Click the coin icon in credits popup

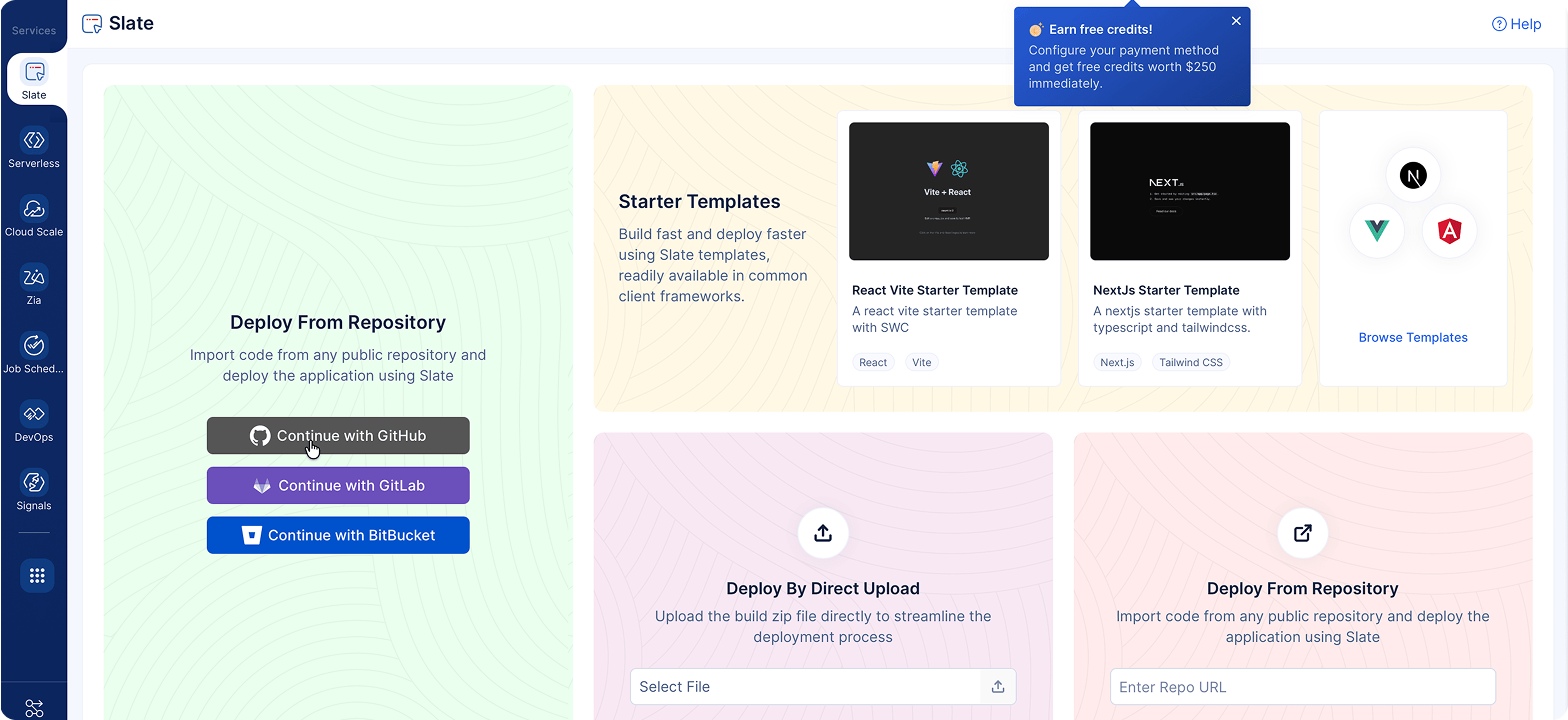coord(1036,30)
